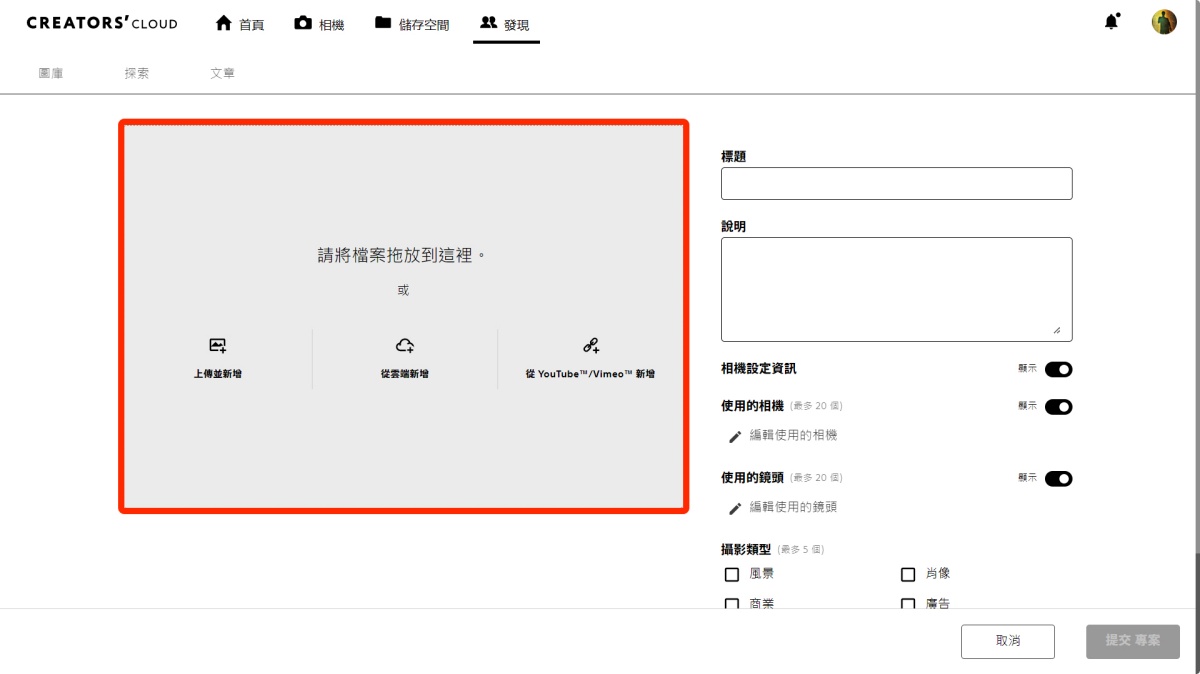The width and height of the screenshot is (1200, 674).
Task: Open the 文章 tab
Action: 222,72
